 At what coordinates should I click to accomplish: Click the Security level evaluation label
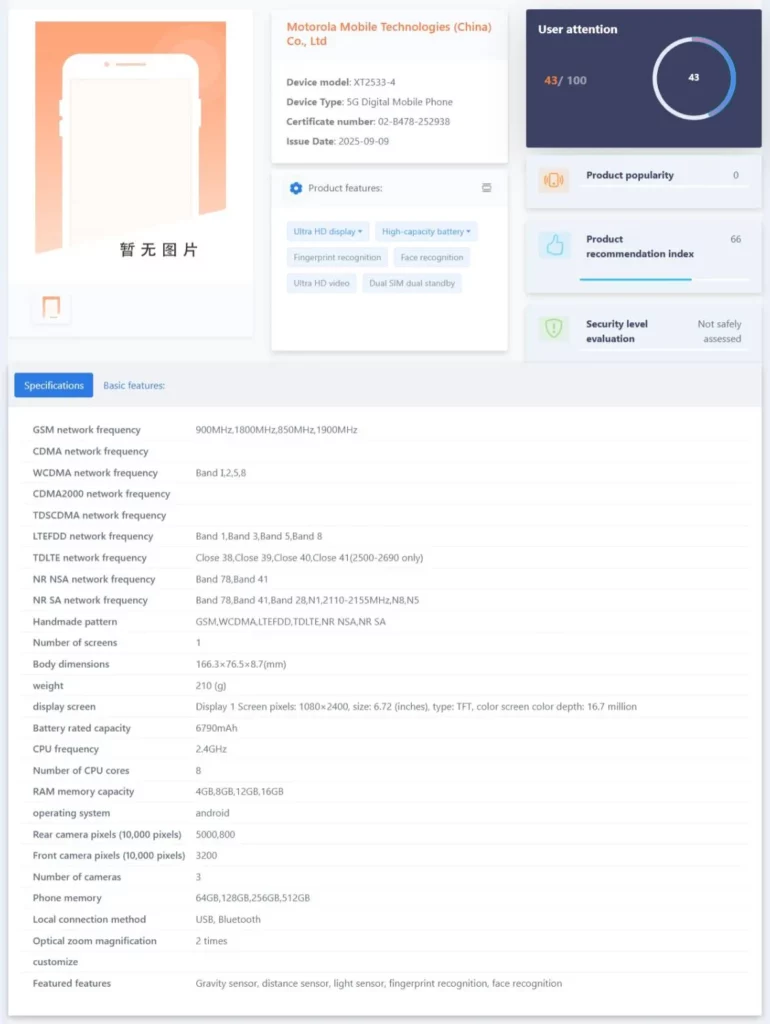tap(617, 331)
